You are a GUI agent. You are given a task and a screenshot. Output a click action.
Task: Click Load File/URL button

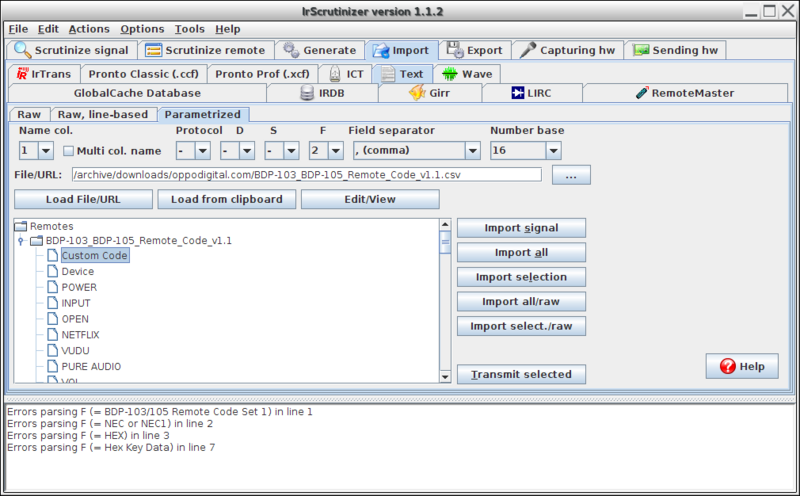pos(83,199)
